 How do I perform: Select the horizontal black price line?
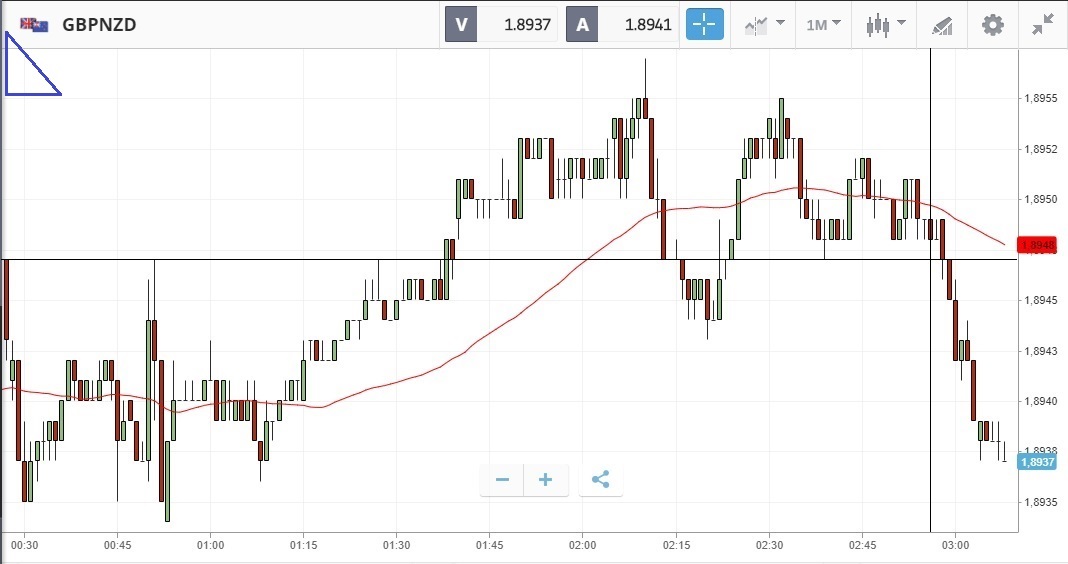point(300,260)
